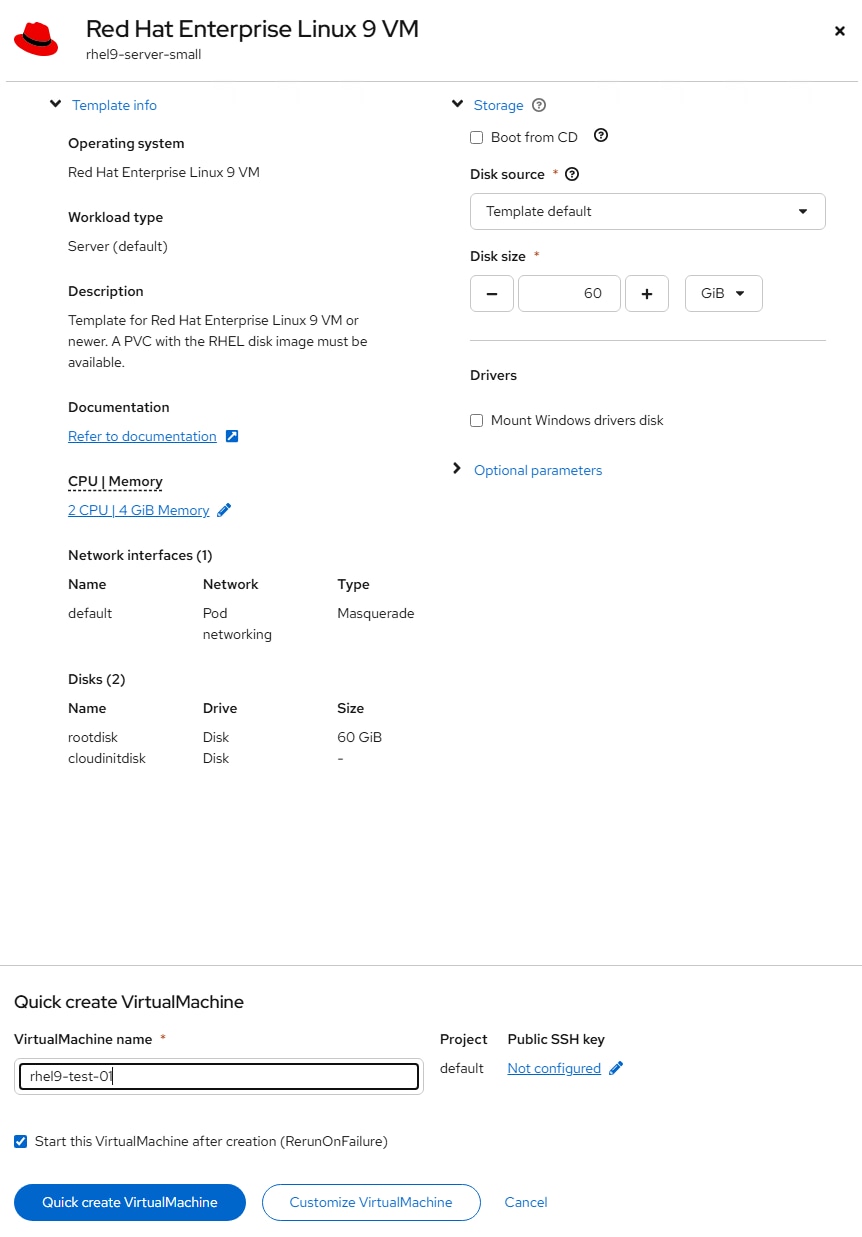Enable the Boot from CD checkbox
The image size is (862, 1237).
[477, 137]
